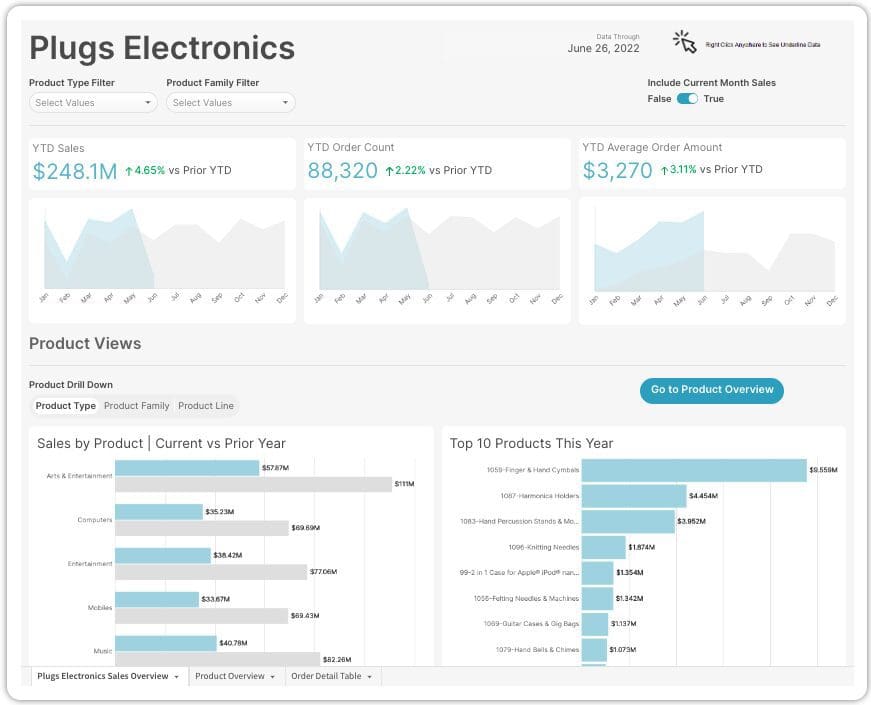Select the Product Family drill down level
This screenshot has width=871, height=705.
tap(137, 406)
